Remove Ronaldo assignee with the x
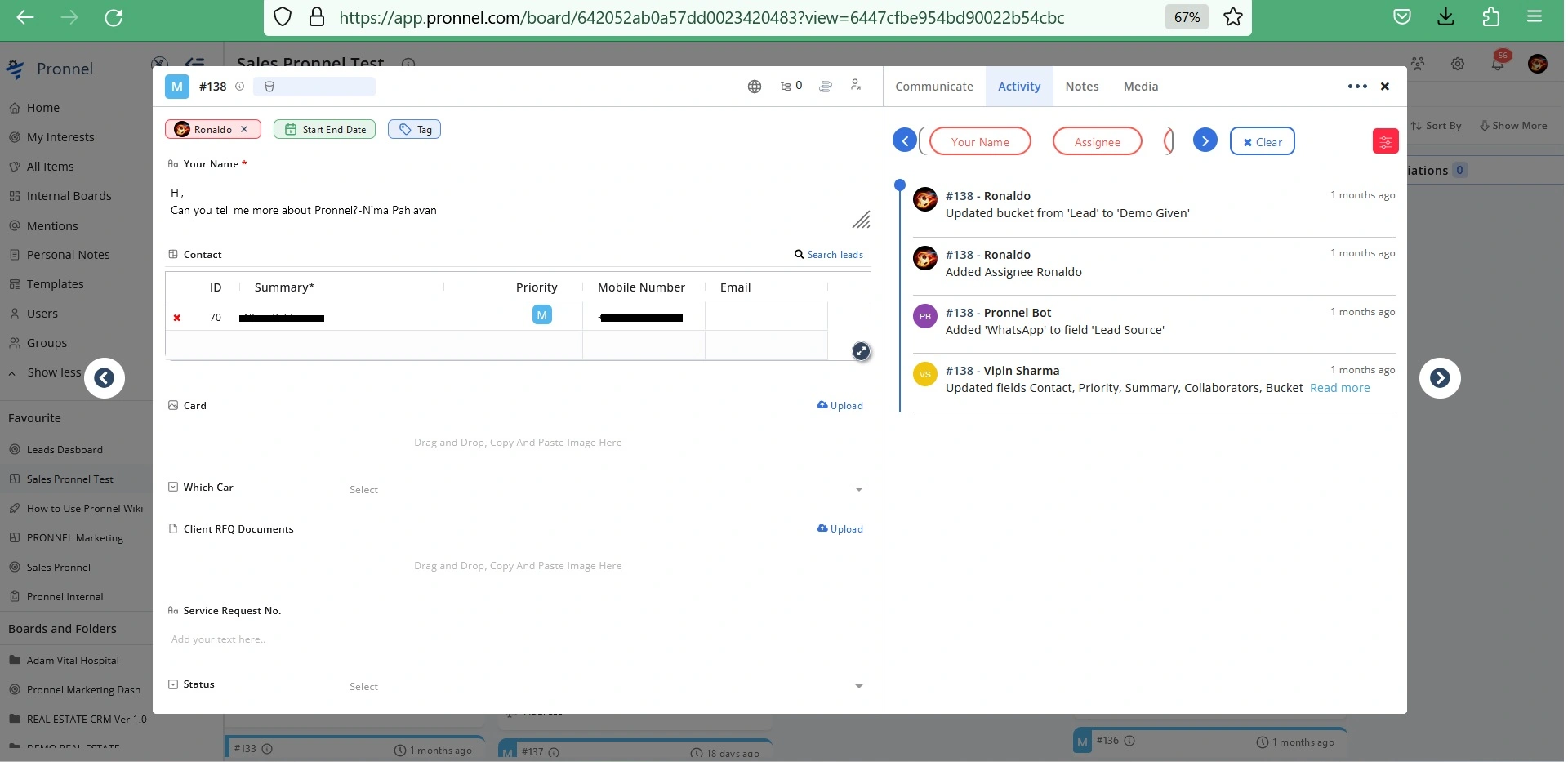Screen dimensions: 1568x762 [x=244, y=129]
